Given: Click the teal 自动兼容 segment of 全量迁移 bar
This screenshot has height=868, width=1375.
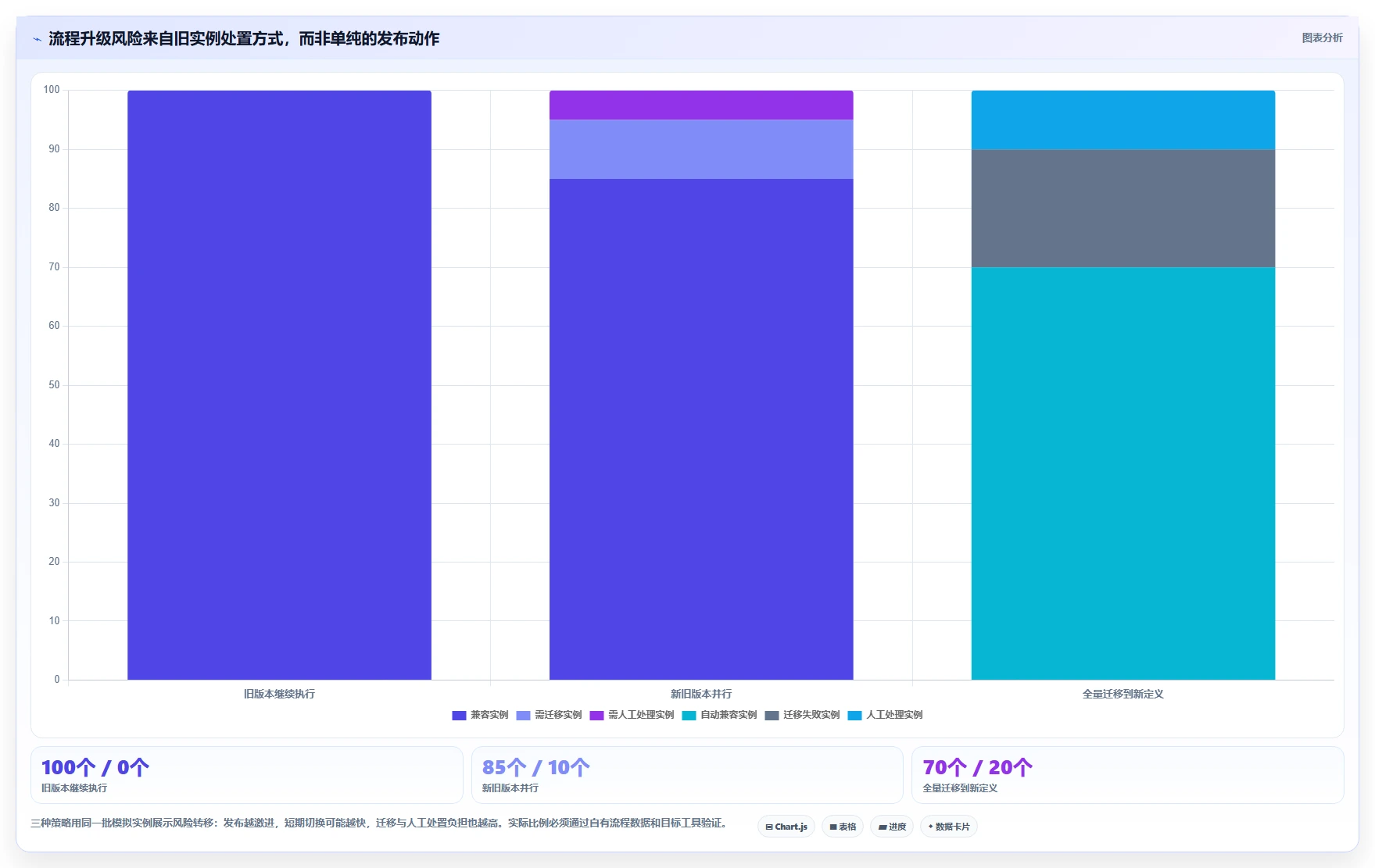Looking at the screenshot, I should pyautogui.click(x=1123, y=473).
